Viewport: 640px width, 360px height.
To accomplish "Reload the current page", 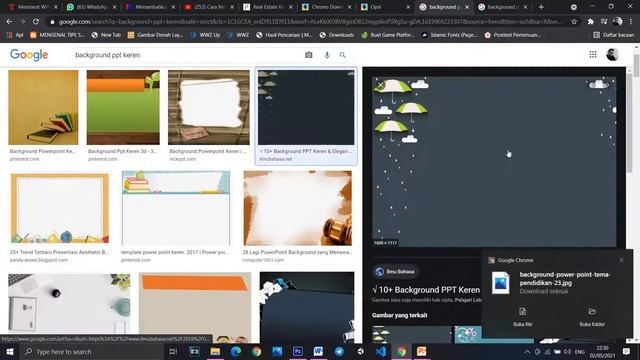I will (36, 22).
